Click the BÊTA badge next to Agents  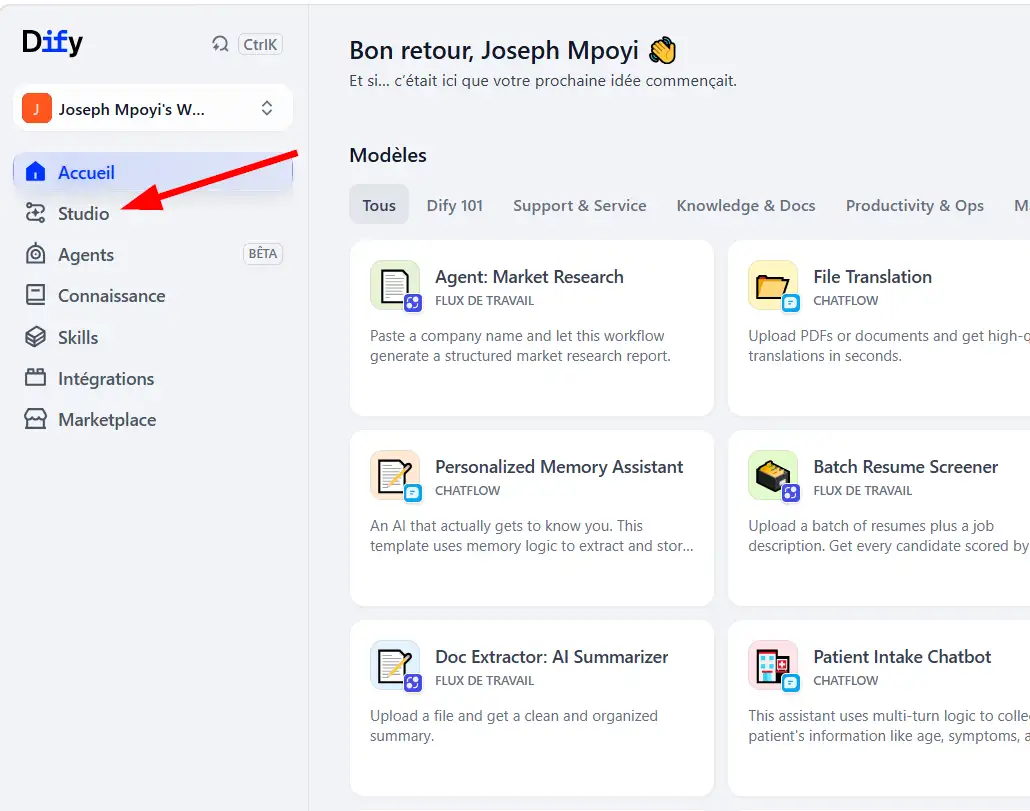coord(263,253)
